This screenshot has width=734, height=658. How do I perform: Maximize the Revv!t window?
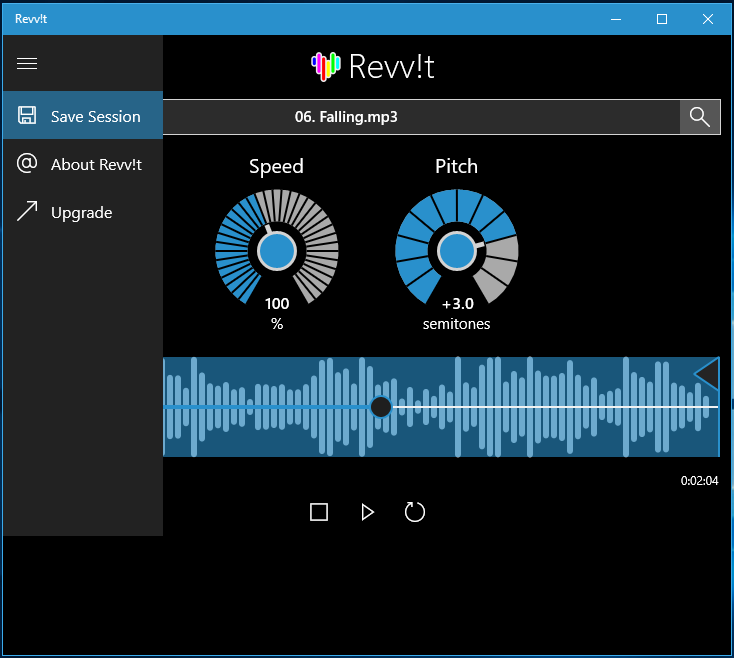[x=662, y=19]
